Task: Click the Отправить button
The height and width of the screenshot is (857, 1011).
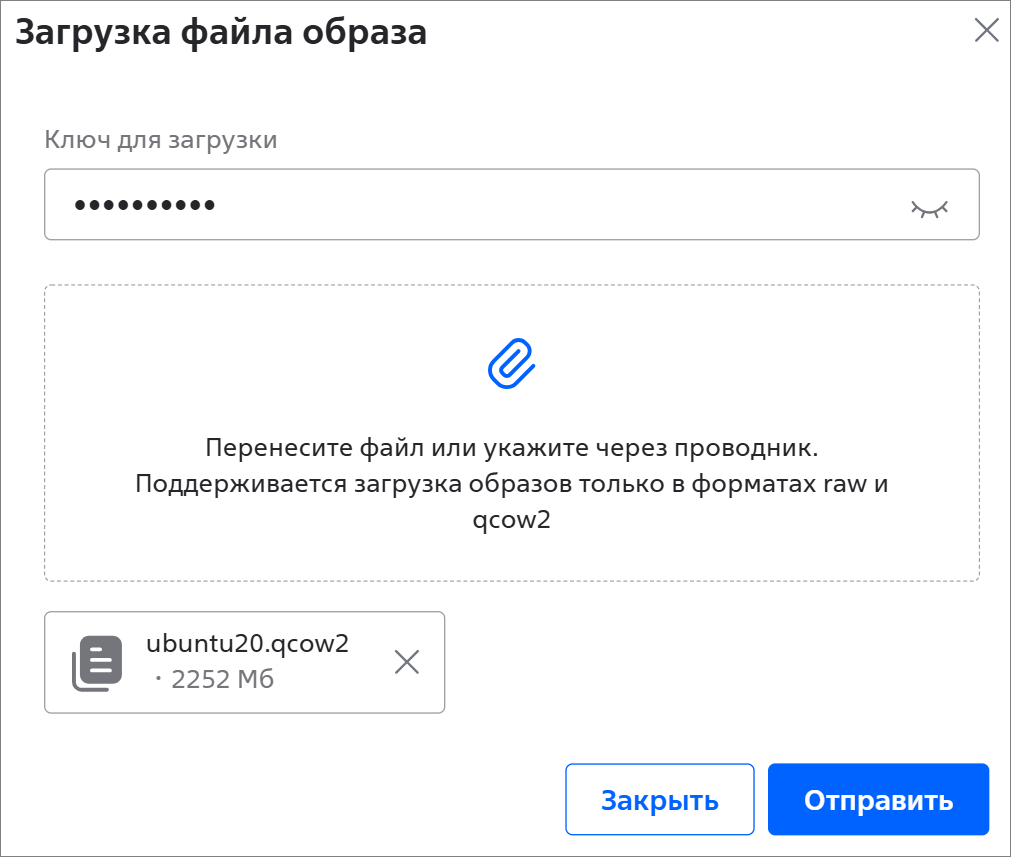Action: (x=878, y=800)
